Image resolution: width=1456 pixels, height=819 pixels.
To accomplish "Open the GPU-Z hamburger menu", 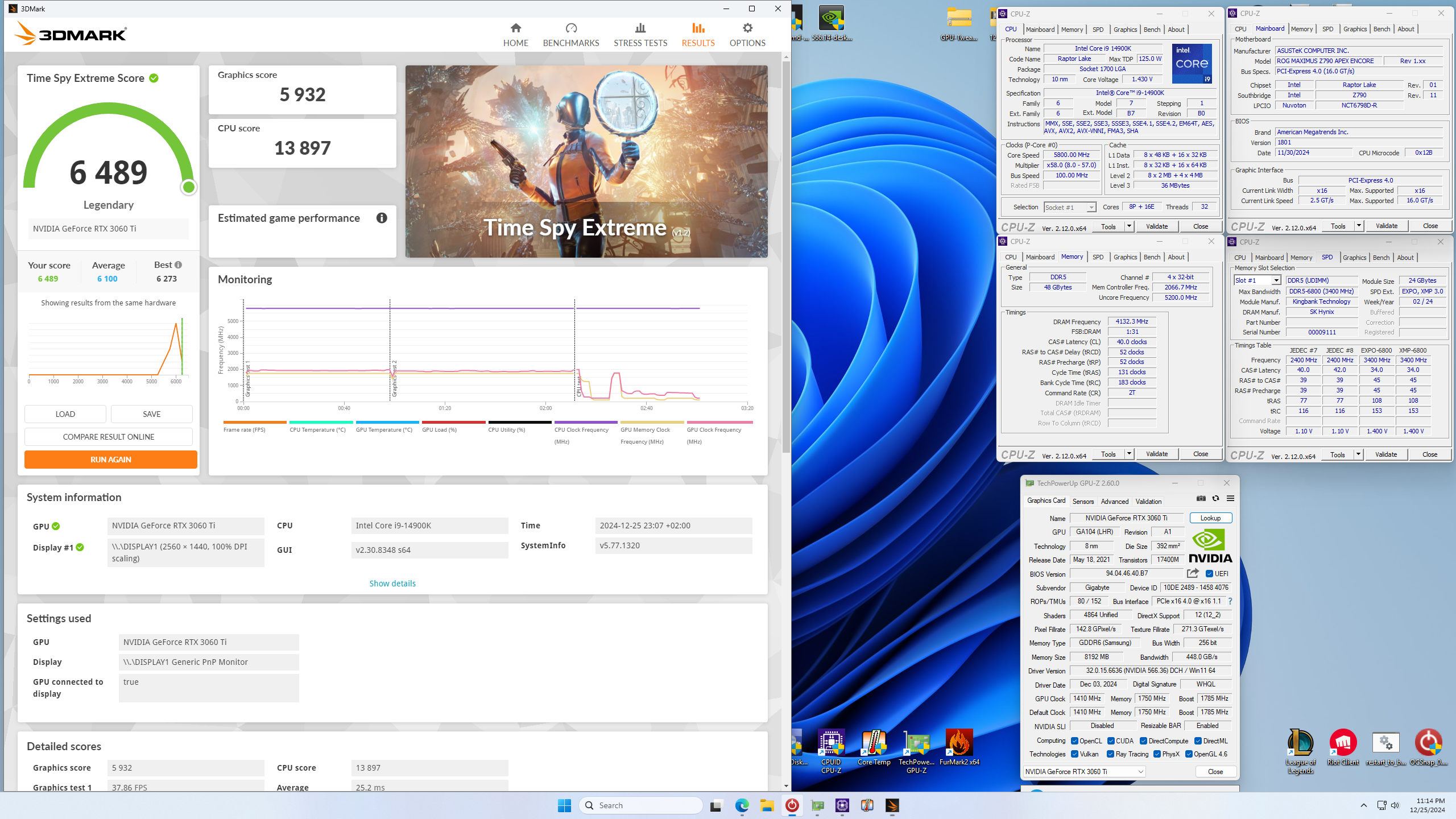I will click(1230, 498).
